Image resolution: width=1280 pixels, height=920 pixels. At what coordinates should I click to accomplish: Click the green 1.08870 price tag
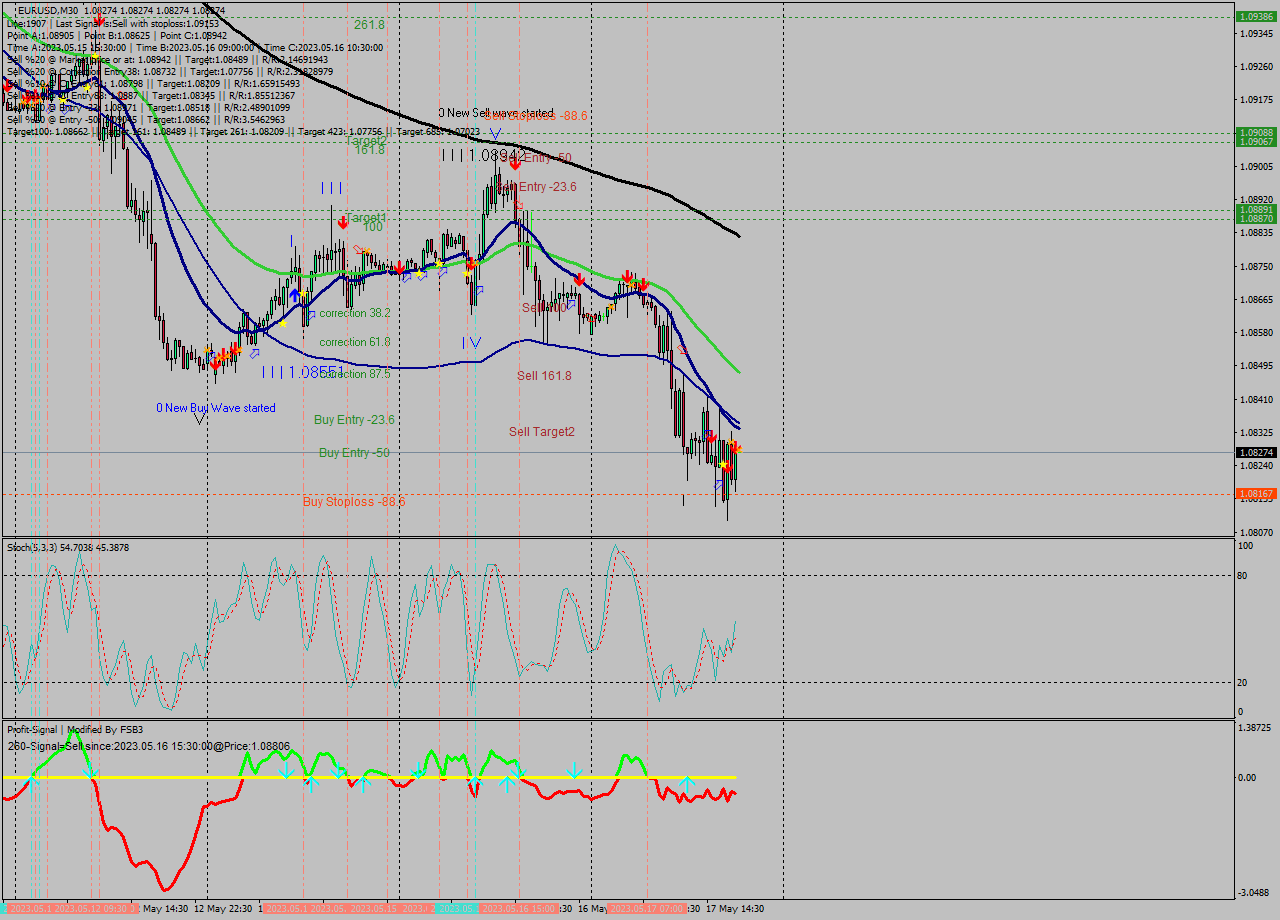tap(1256, 218)
